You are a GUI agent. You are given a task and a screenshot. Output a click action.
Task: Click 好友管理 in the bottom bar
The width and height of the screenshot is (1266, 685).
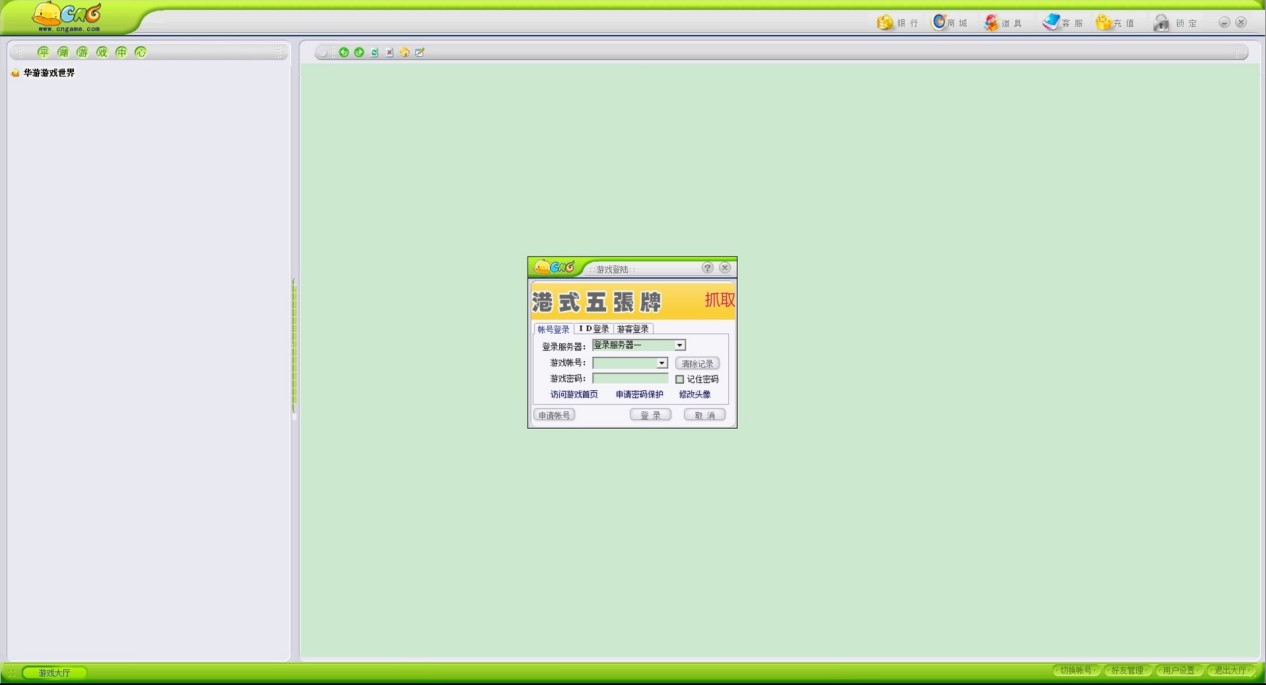pos(1127,671)
